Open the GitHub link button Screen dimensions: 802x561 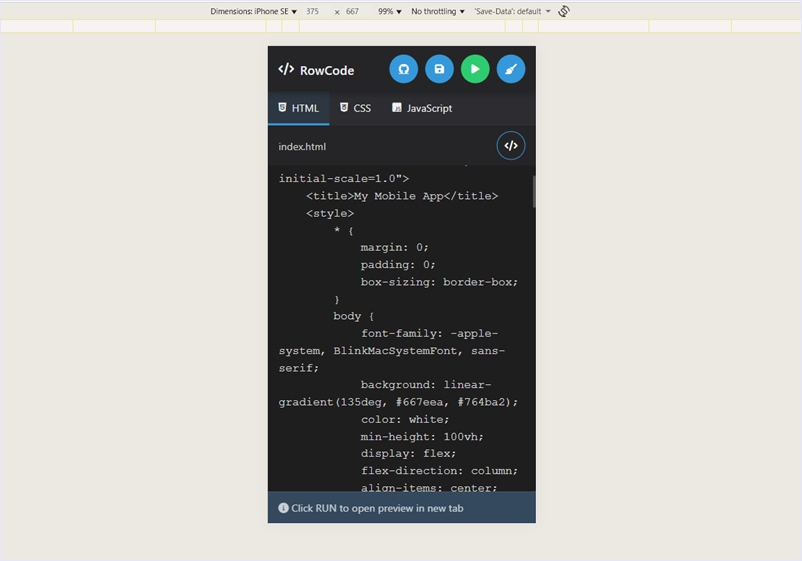coord(404,69)
